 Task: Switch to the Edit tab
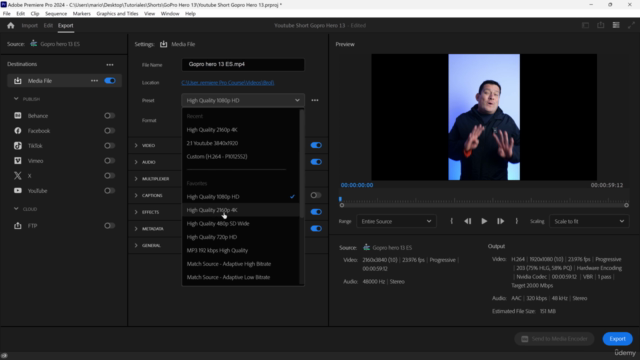click(48, 25)
